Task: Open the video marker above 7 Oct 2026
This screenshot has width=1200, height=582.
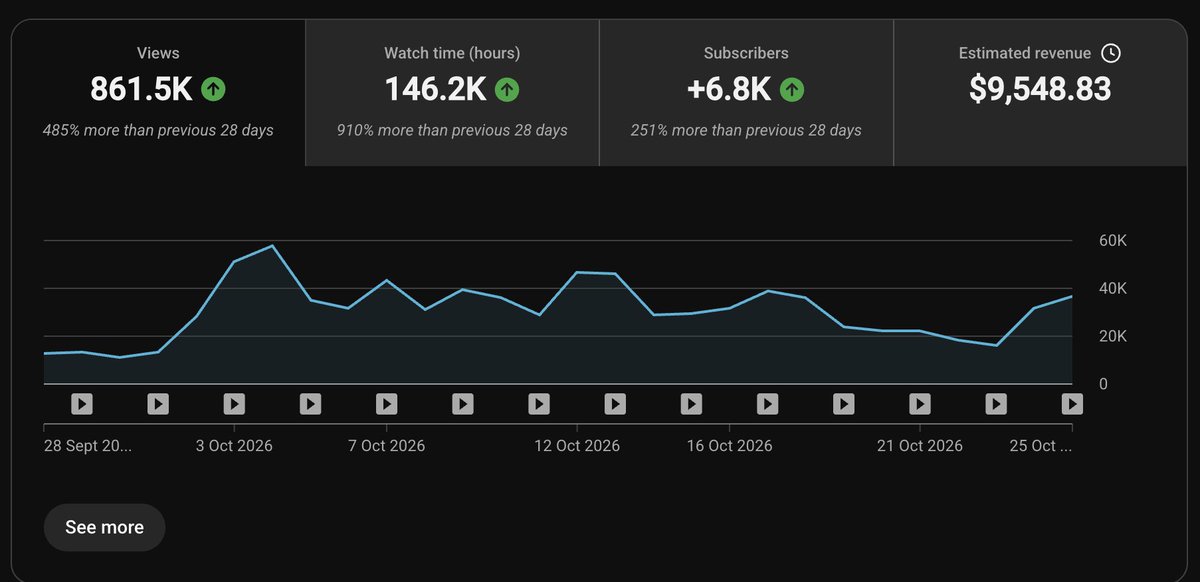Action: pos(386,404)
